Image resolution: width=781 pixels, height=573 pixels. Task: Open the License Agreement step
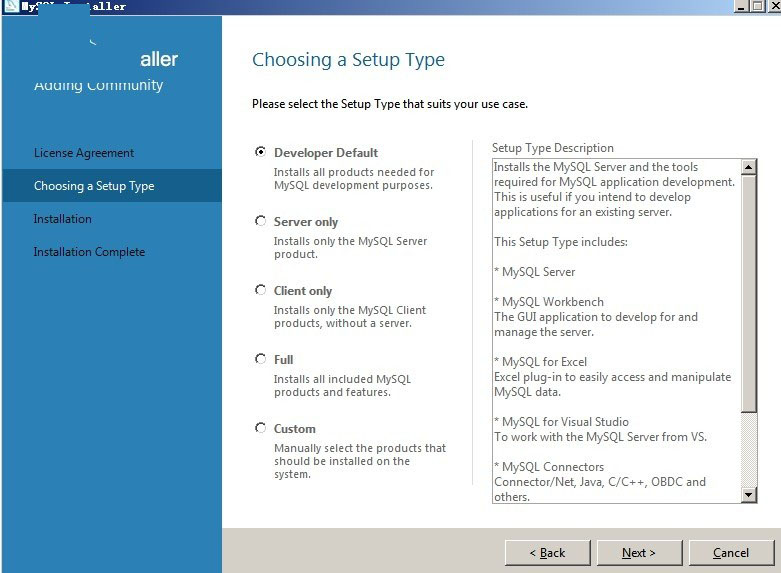tap(84, 152)
